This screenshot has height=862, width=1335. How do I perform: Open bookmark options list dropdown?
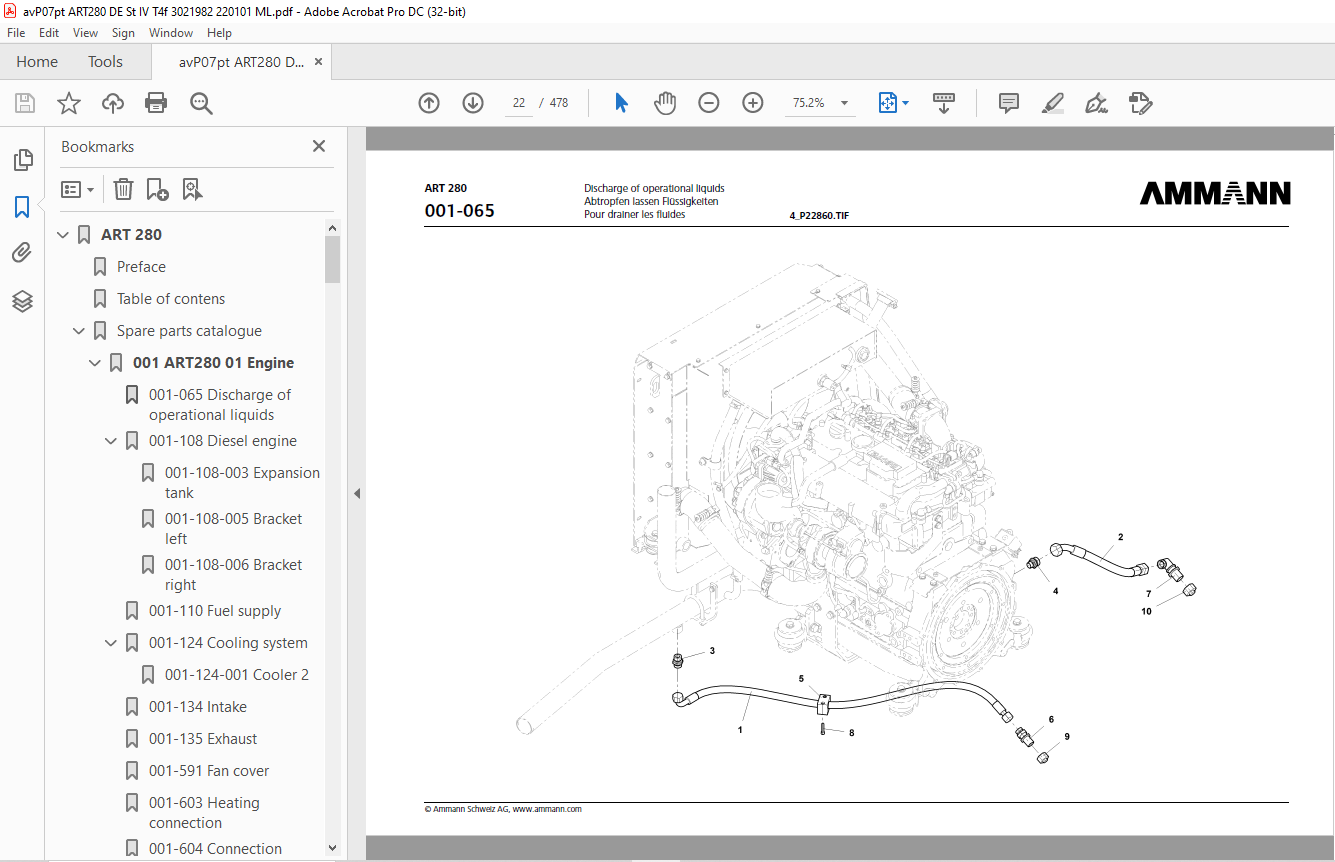(x=77, y=189)
